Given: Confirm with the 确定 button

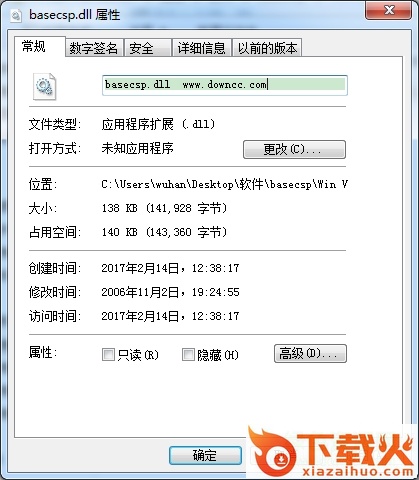Looking at the screenshot, I should click(205, 455).
